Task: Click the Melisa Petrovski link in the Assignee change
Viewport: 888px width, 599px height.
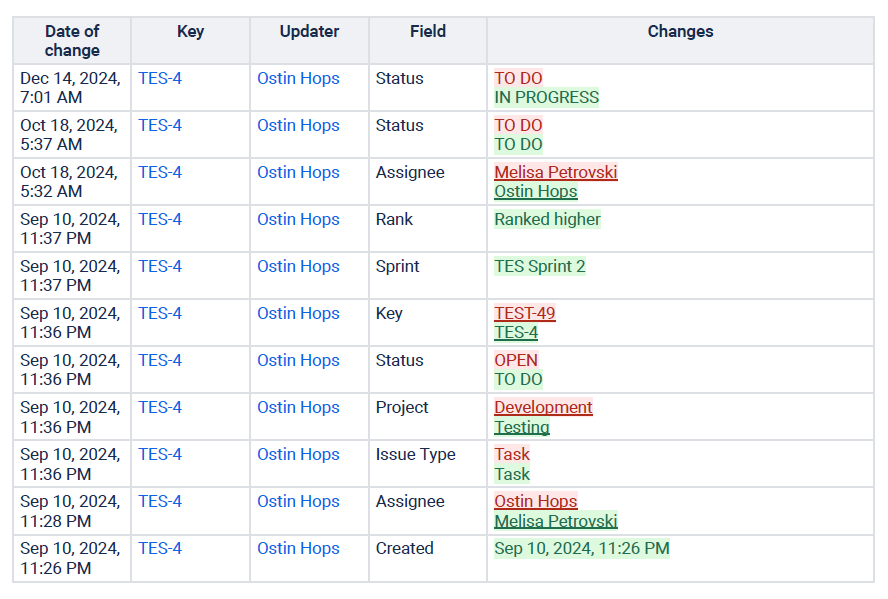Action: (555, 172)
